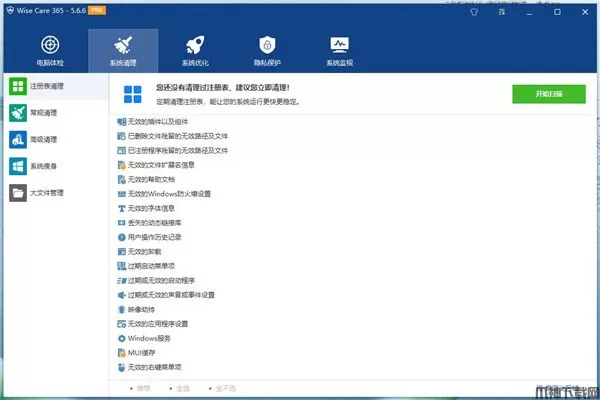Click the 全选 select-all link
The width and height of the screenshot is (600, 400).
pos(183,389)
